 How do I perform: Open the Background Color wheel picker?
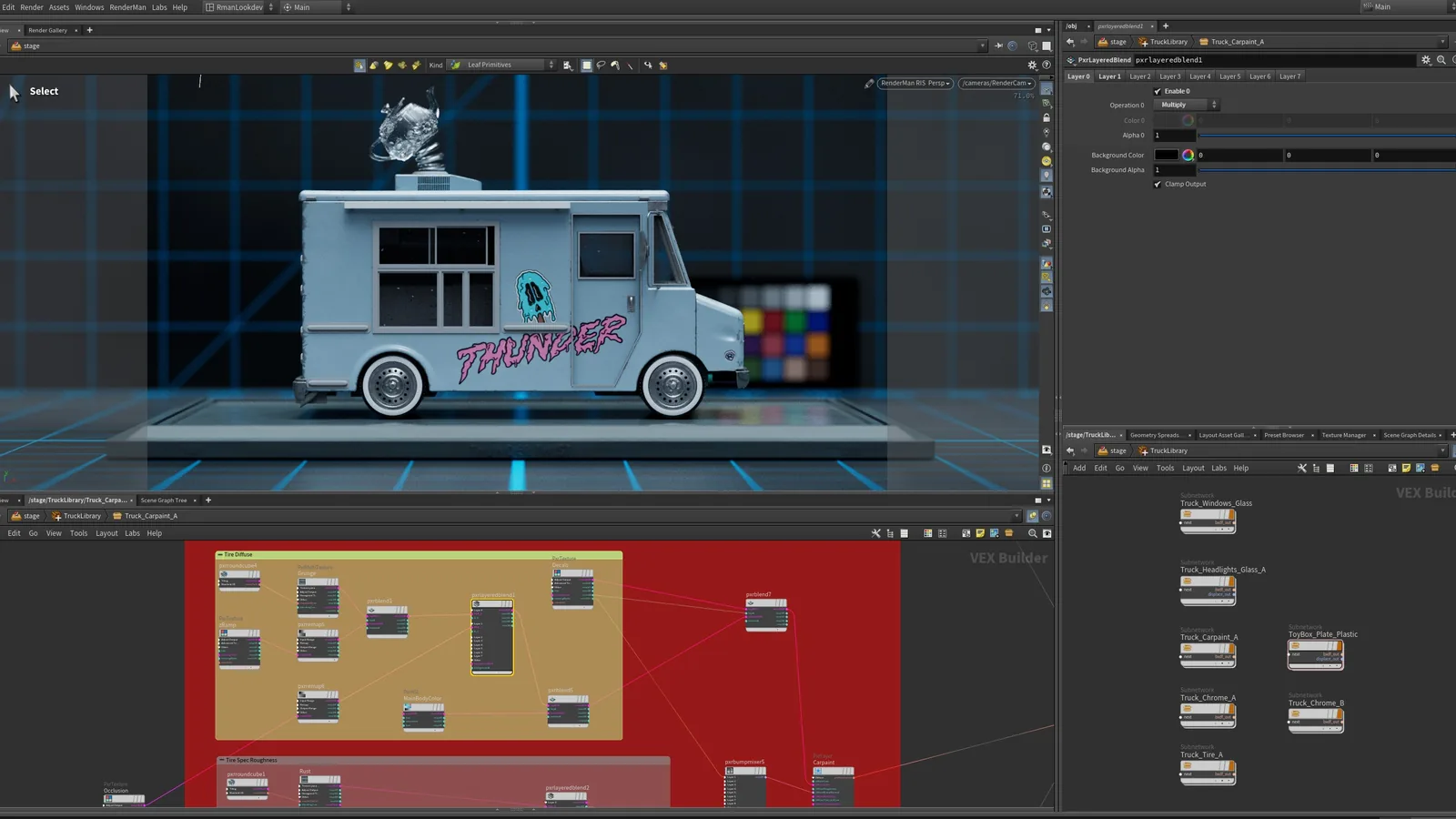[x=1188, y=156]
